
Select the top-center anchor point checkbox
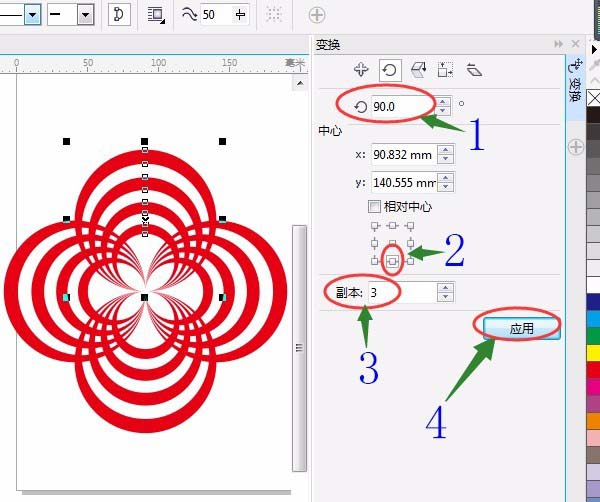coord(392,226)
